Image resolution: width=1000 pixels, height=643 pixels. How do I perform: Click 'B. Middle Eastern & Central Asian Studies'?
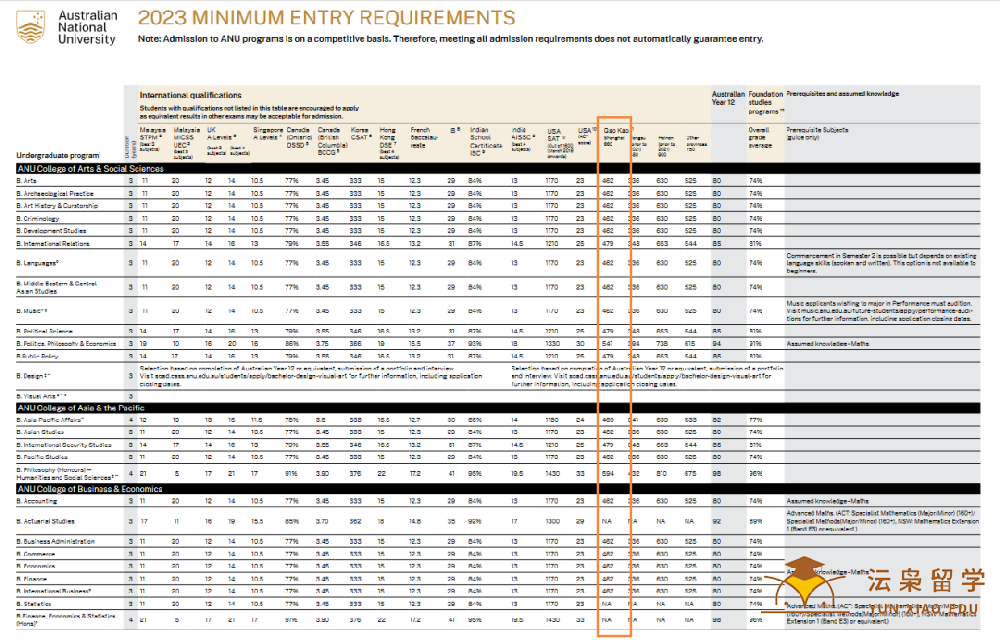pyautogui.click(x=57, y=287)
